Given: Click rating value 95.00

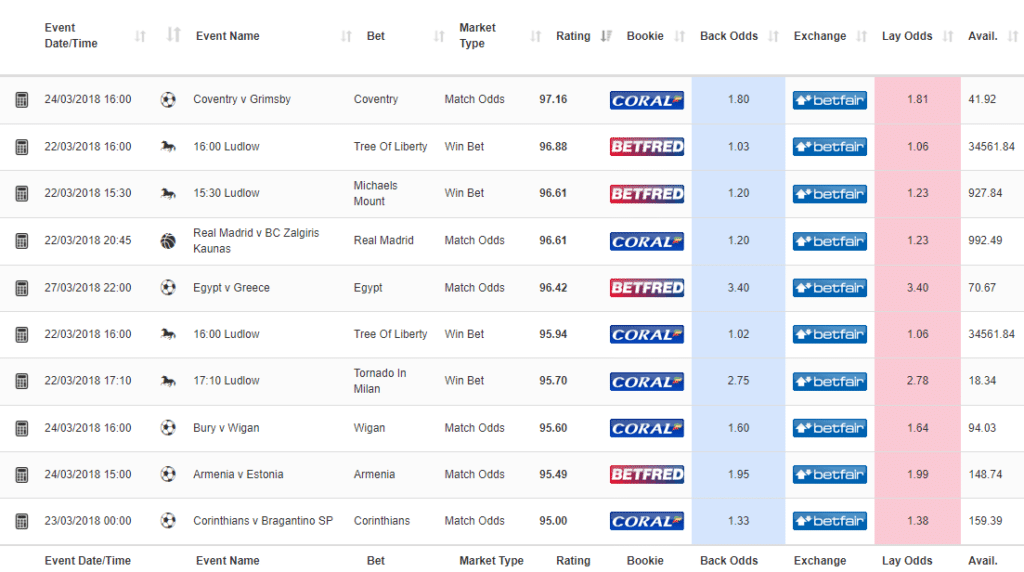Looking at the screenshot, I should coord(553,520).
